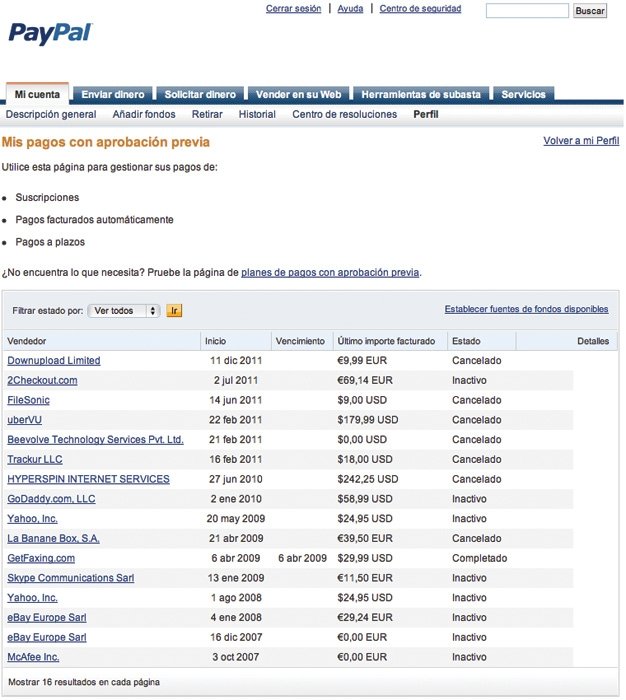626x700 pixels.
Task: Click the Buscar search button
Action: (590, 11)
